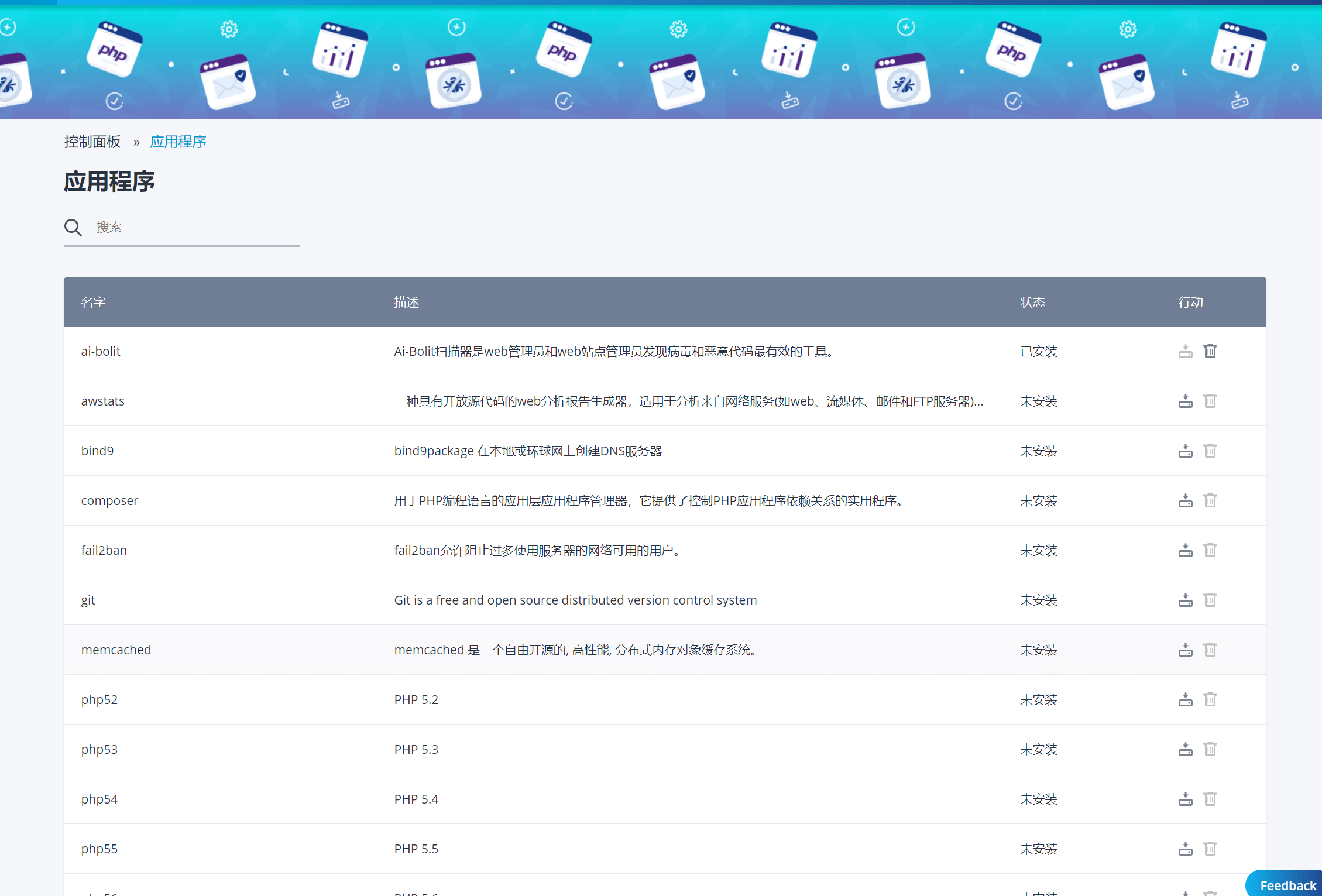This screenshot has width=1322, height=896.
Task: Install git using the install icon
Action: pyautogui.click(x=1185, y=600)
